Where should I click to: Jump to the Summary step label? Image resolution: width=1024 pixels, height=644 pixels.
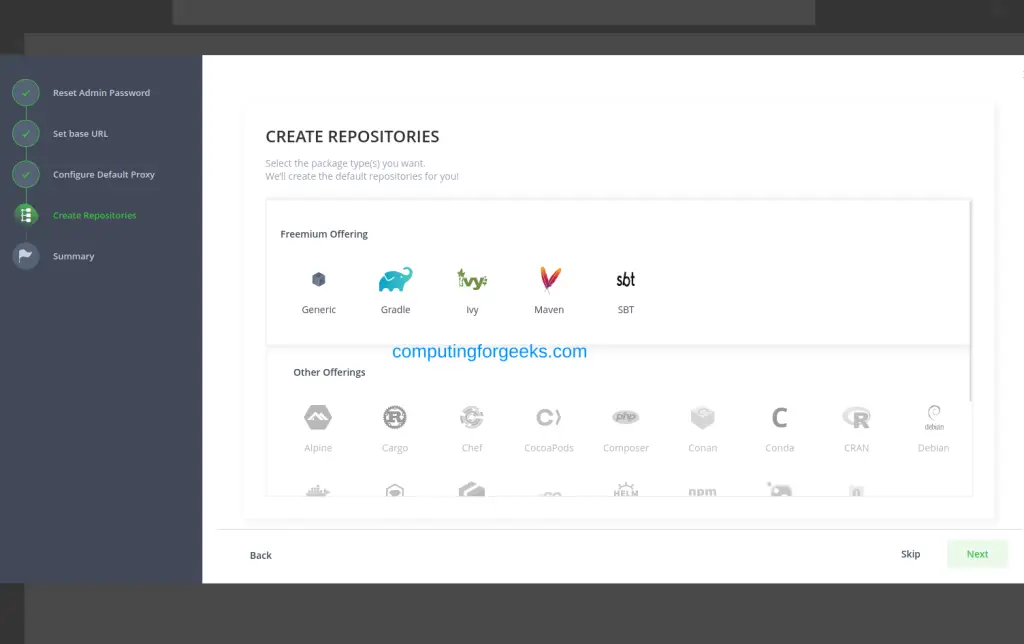[x=73, y=257]
